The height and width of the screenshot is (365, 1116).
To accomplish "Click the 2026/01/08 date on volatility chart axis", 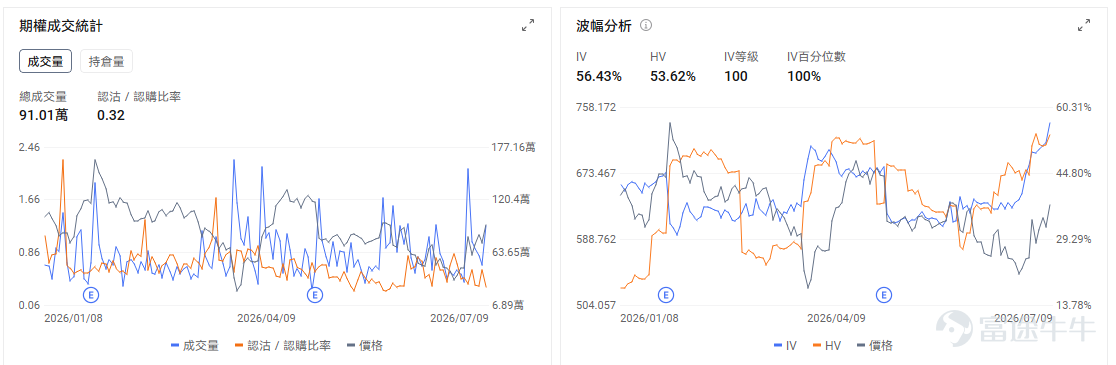I will click(x=648, y=318).
